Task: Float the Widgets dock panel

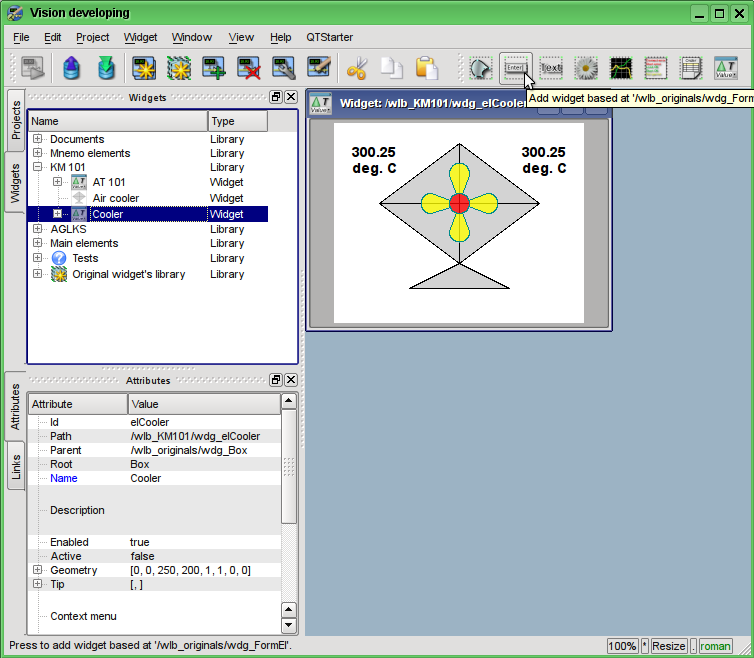Action: pos(276,98)
